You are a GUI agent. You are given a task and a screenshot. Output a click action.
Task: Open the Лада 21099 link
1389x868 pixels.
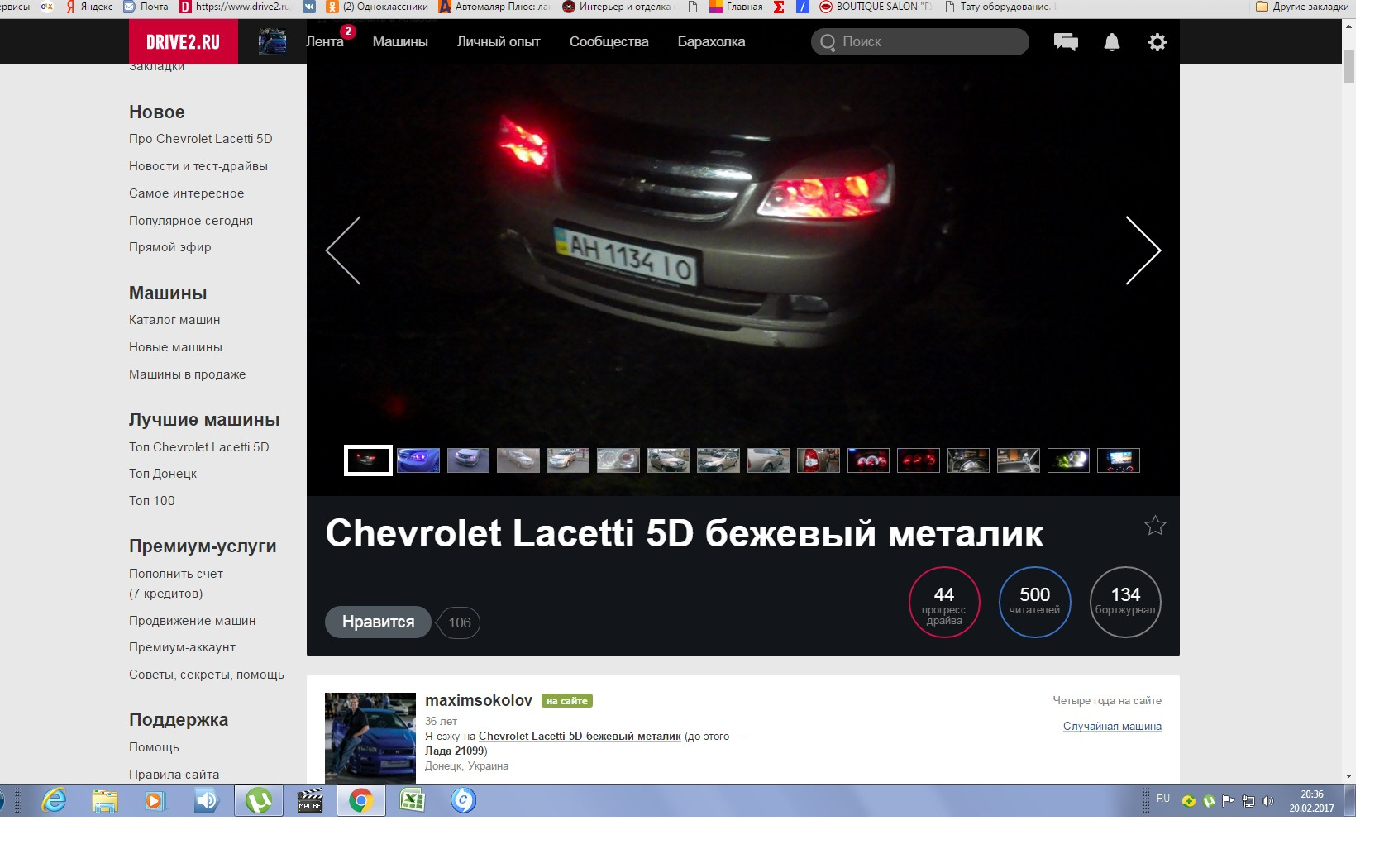click(x=455, y=751)
